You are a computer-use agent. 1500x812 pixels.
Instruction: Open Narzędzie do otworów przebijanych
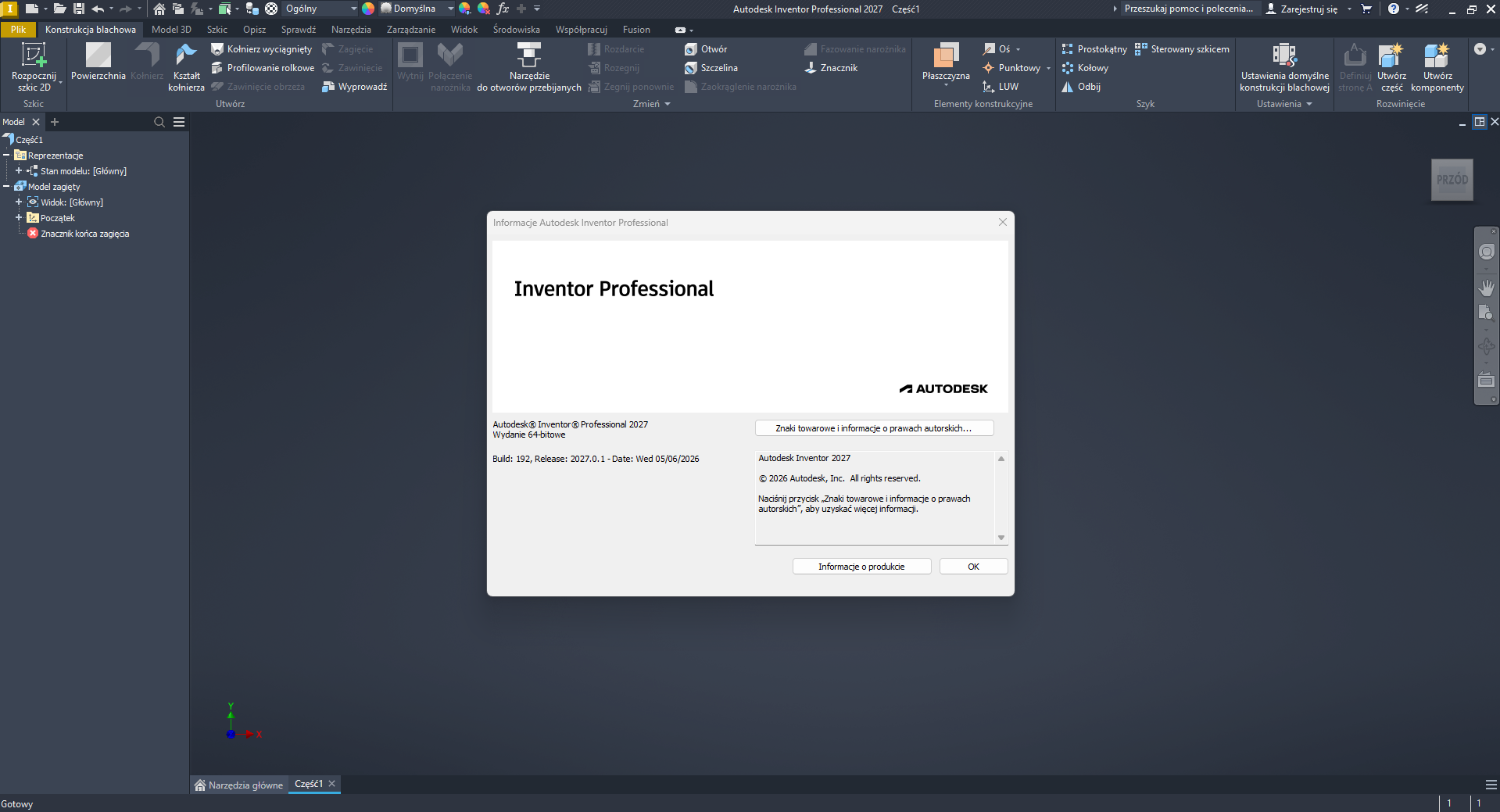click(x=529, y=67)
